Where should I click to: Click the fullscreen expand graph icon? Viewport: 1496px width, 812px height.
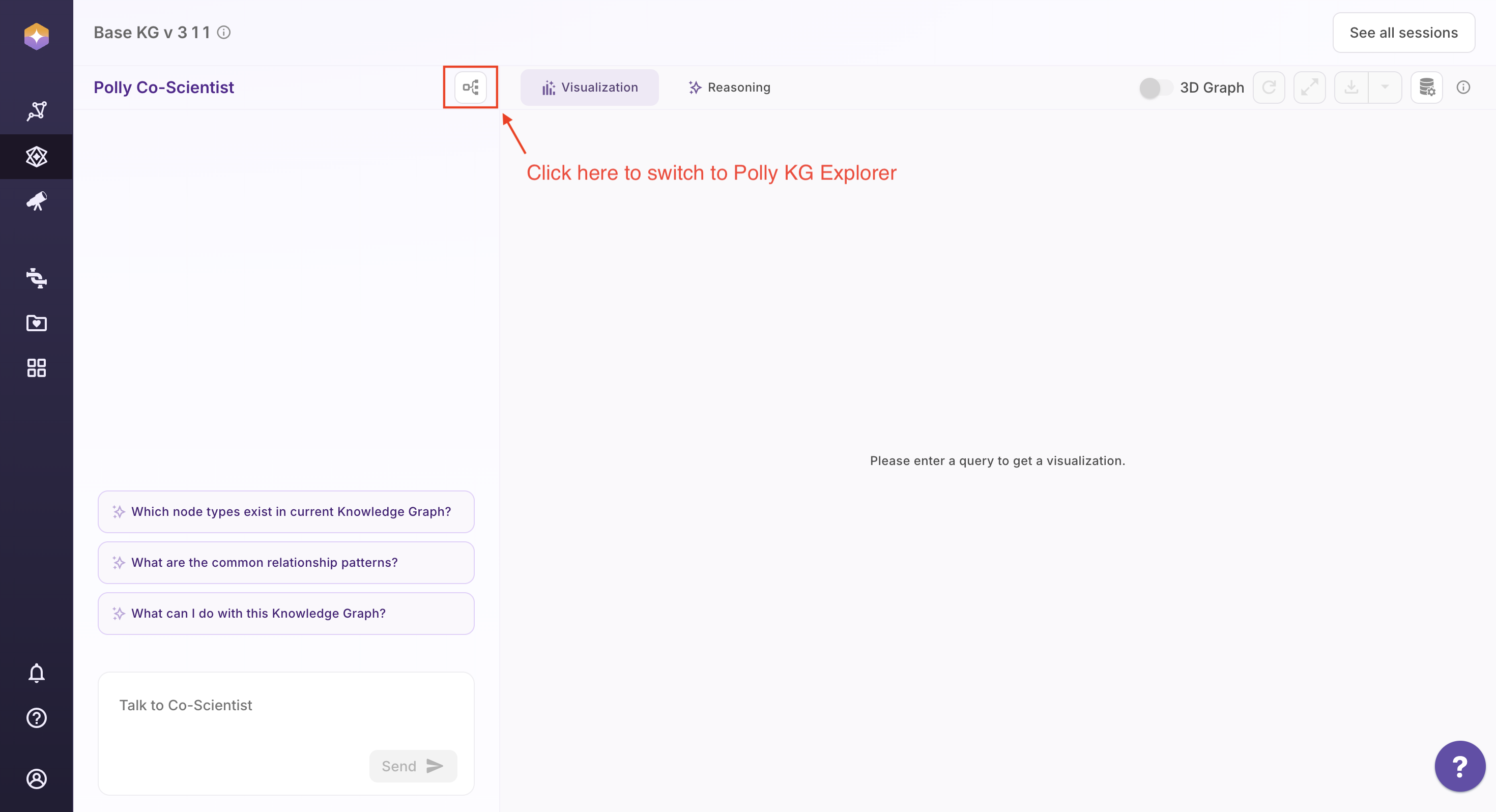tap(1309, 87)
